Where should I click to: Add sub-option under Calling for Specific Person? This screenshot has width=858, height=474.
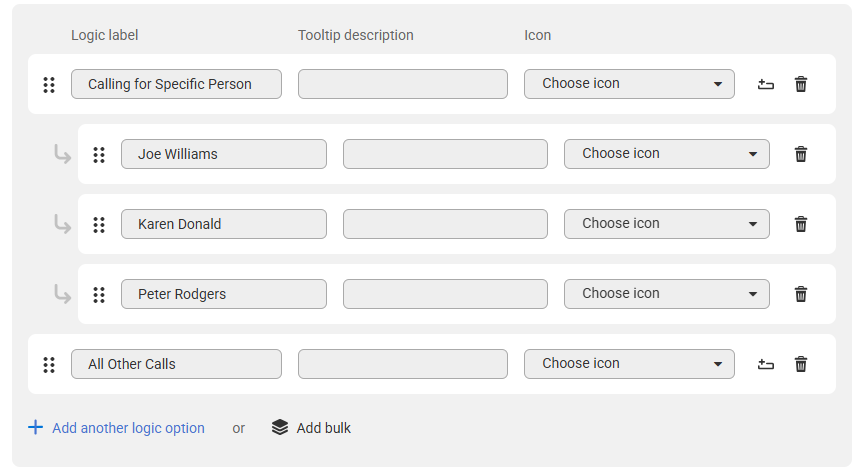[766, 84]
